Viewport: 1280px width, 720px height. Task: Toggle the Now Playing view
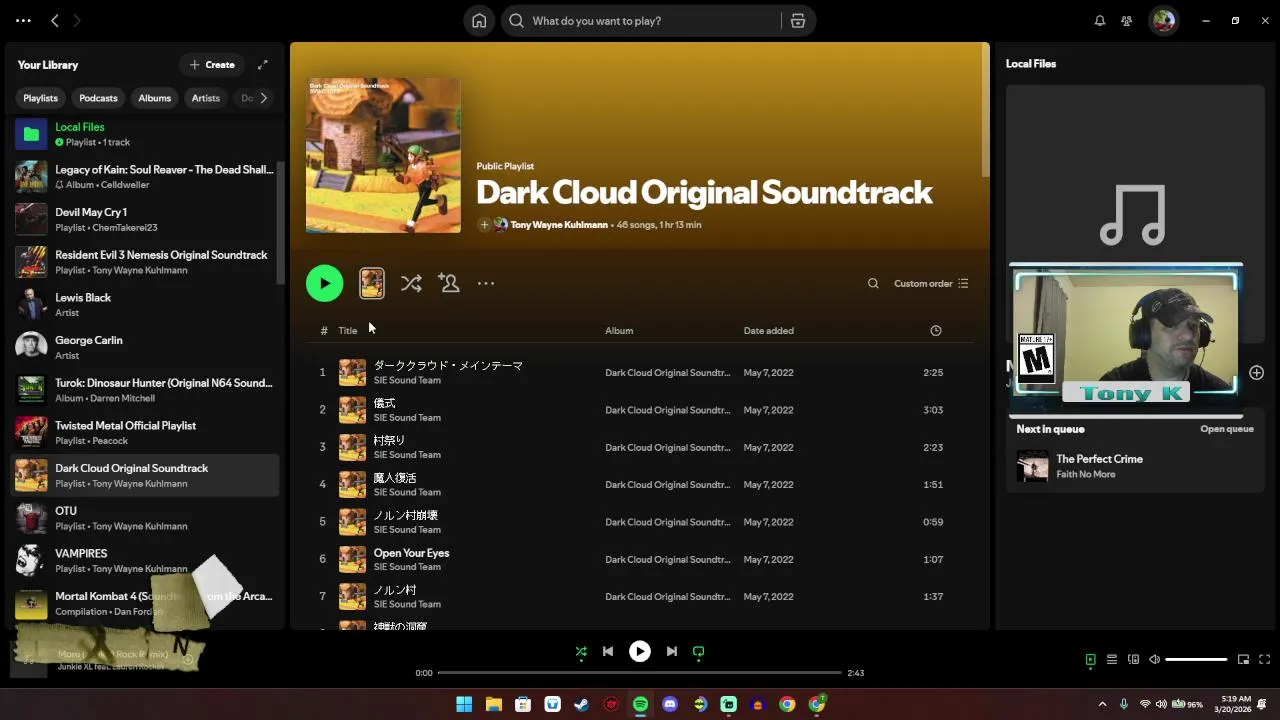[1091, 660]
